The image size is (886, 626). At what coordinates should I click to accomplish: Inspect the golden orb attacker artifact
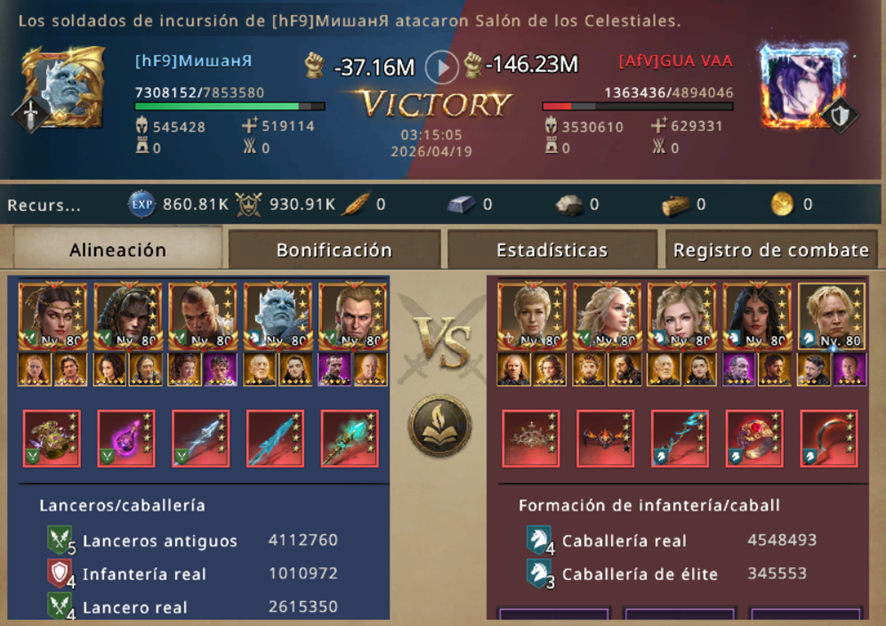point(51,438)
